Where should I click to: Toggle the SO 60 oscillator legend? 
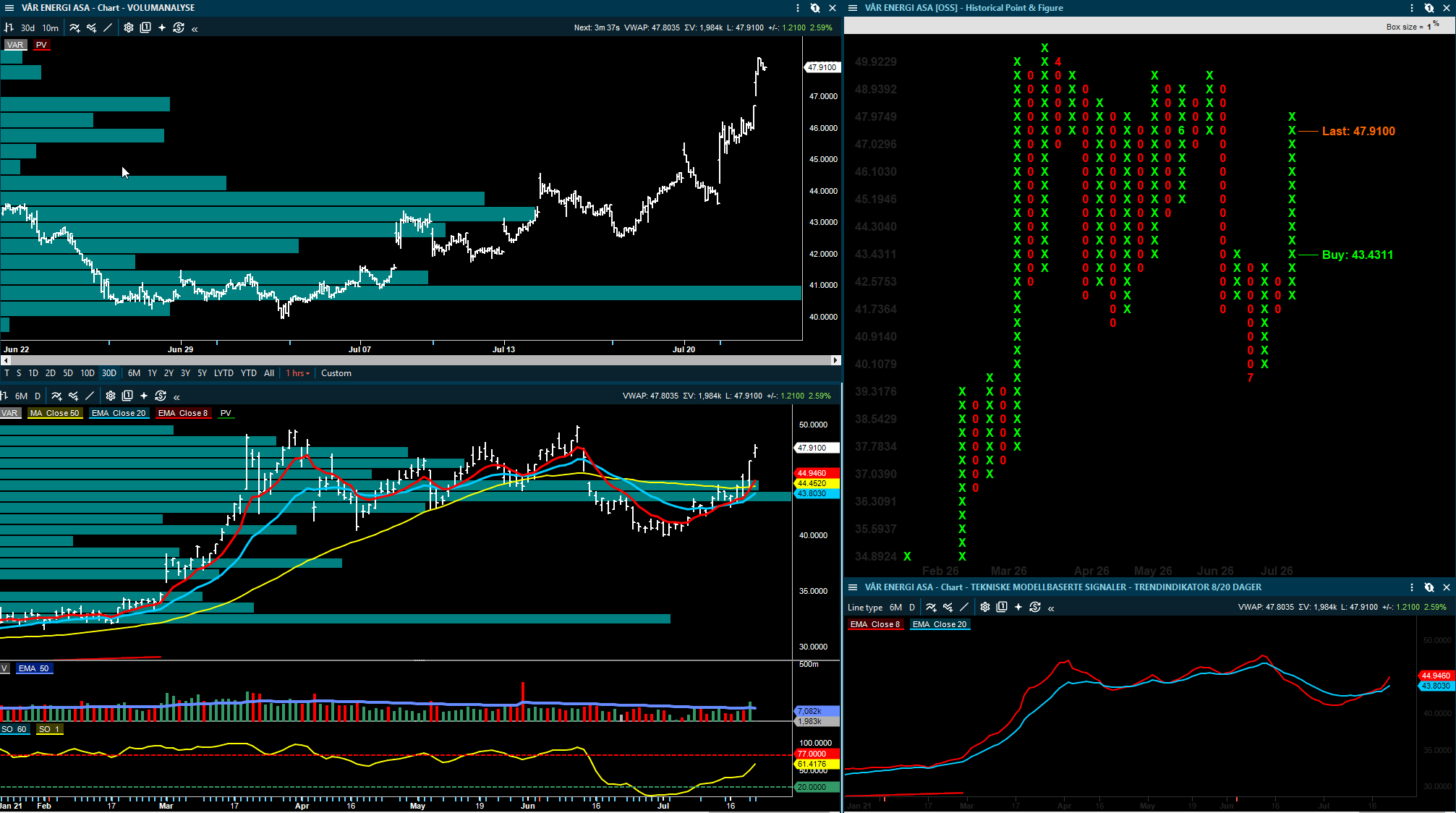pyautogui.click(x=14, y=729)
